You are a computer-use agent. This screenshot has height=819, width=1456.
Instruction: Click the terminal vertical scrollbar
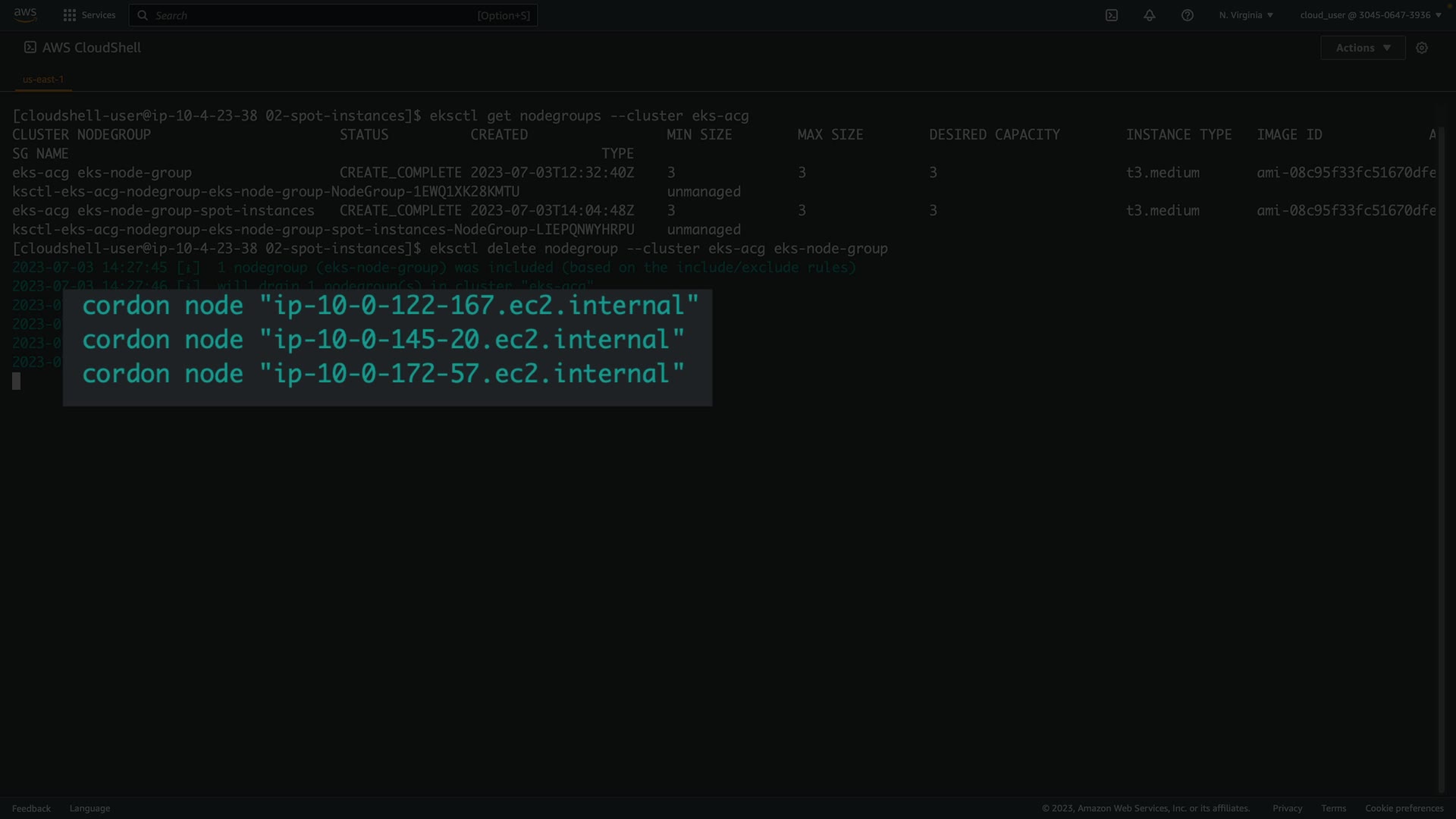[x=1442, y=455]
